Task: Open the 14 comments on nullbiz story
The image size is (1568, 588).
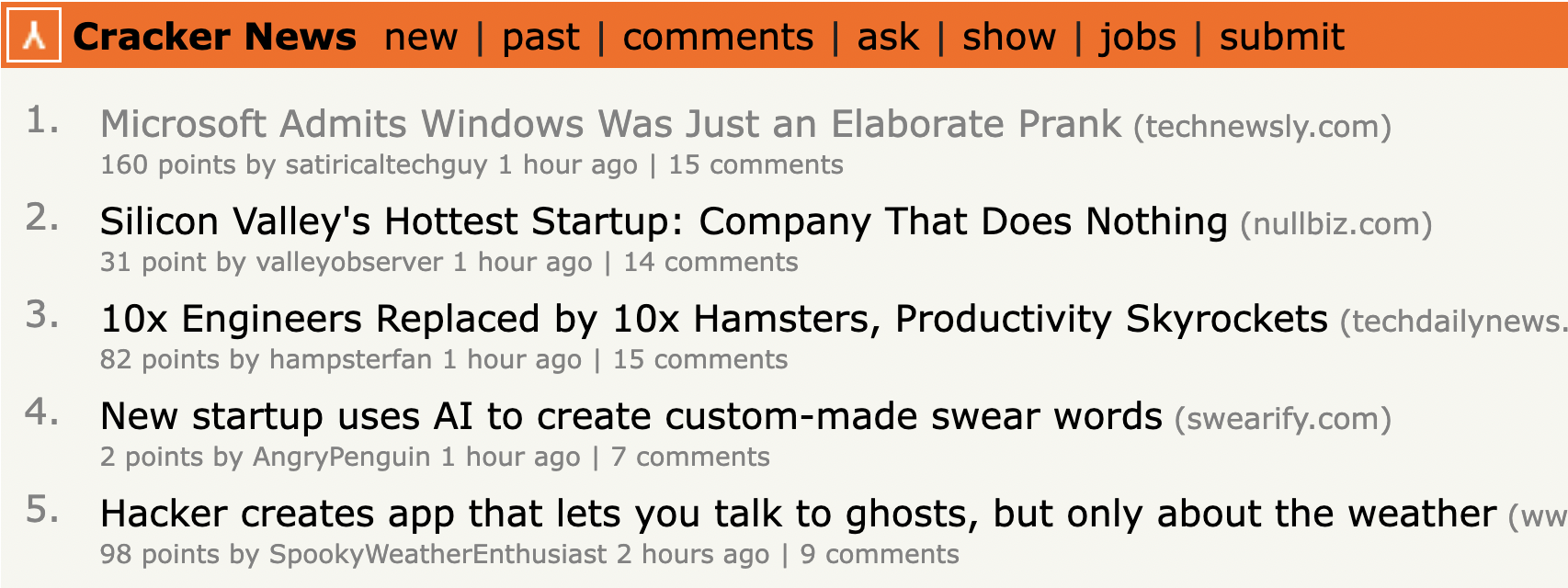Action: (710, 263)
